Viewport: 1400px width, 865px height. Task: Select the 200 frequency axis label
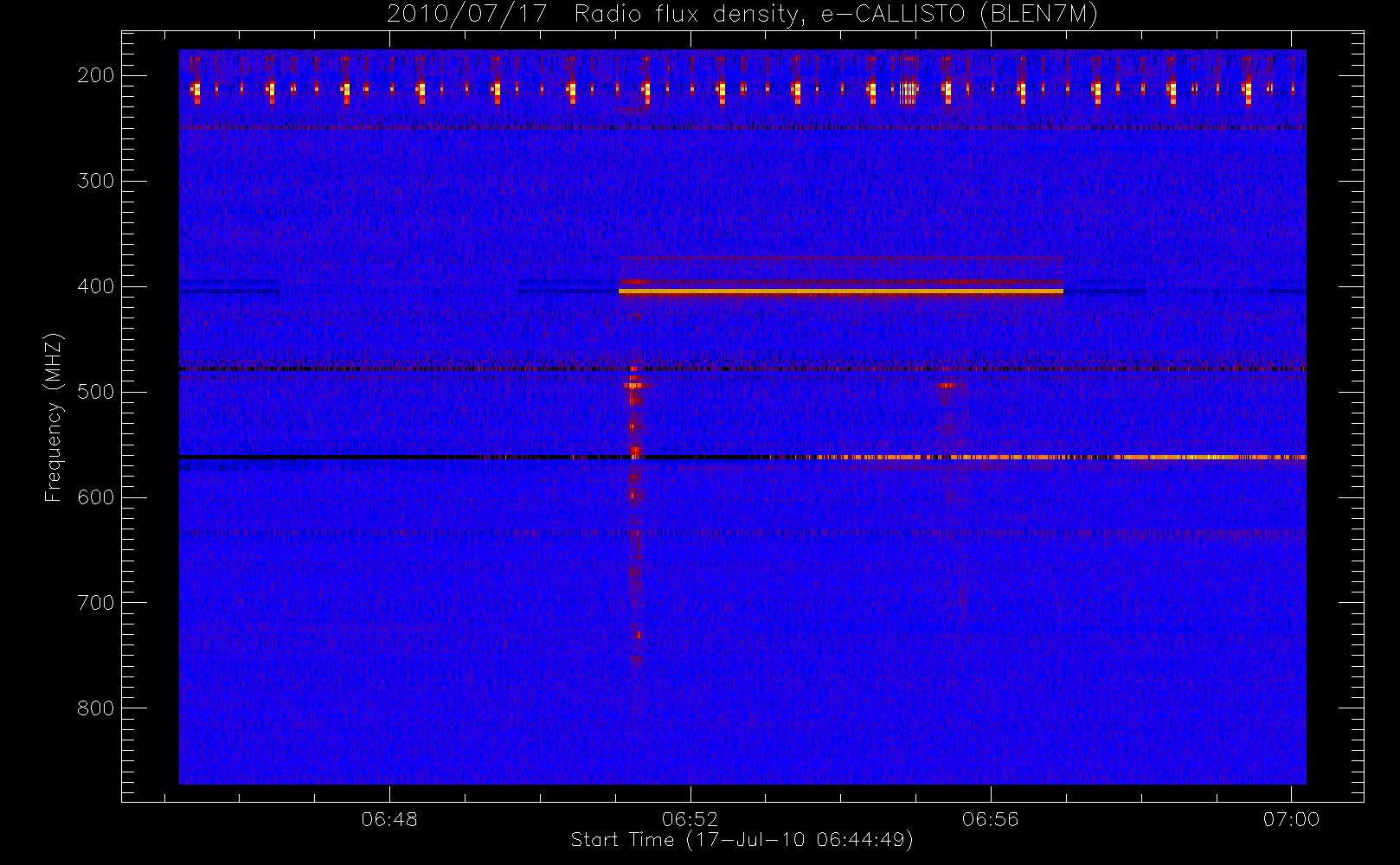pyautogui.click(x=96, y=75)
